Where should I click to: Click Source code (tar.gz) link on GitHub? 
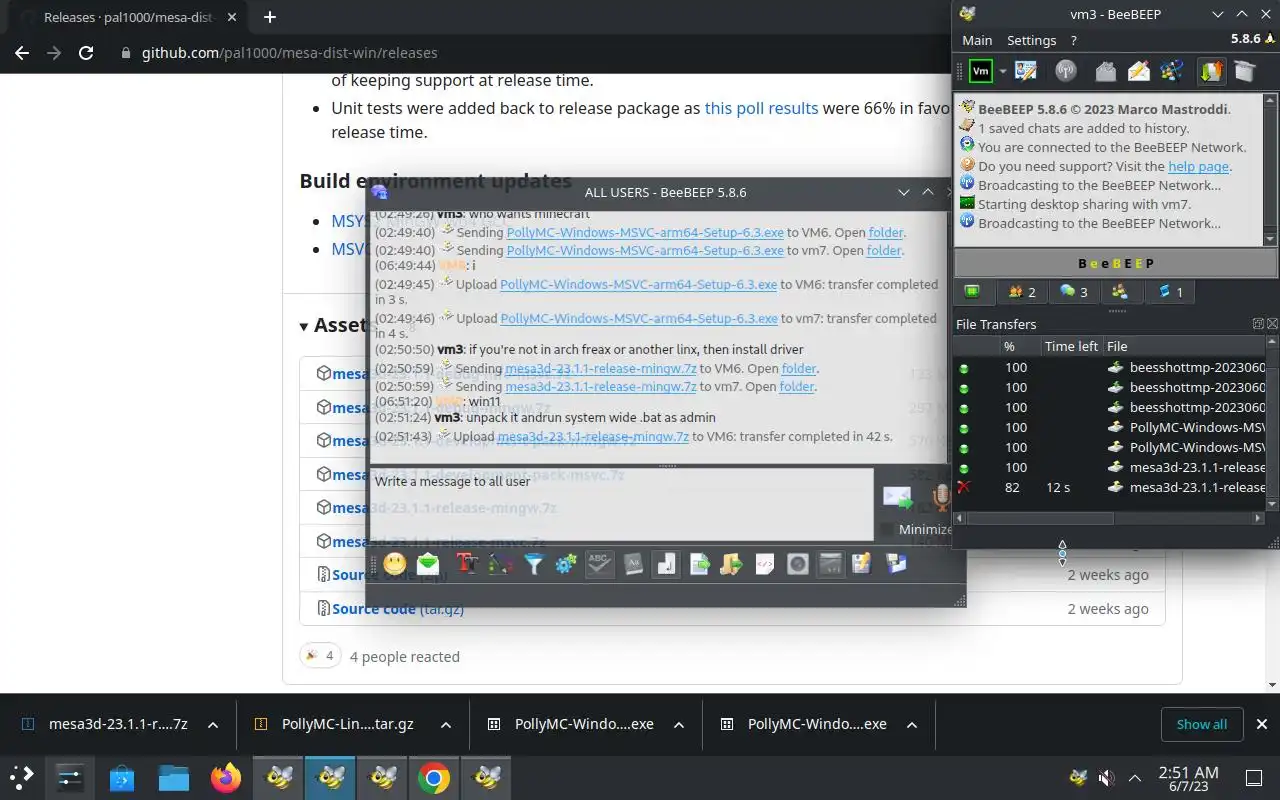398,609
